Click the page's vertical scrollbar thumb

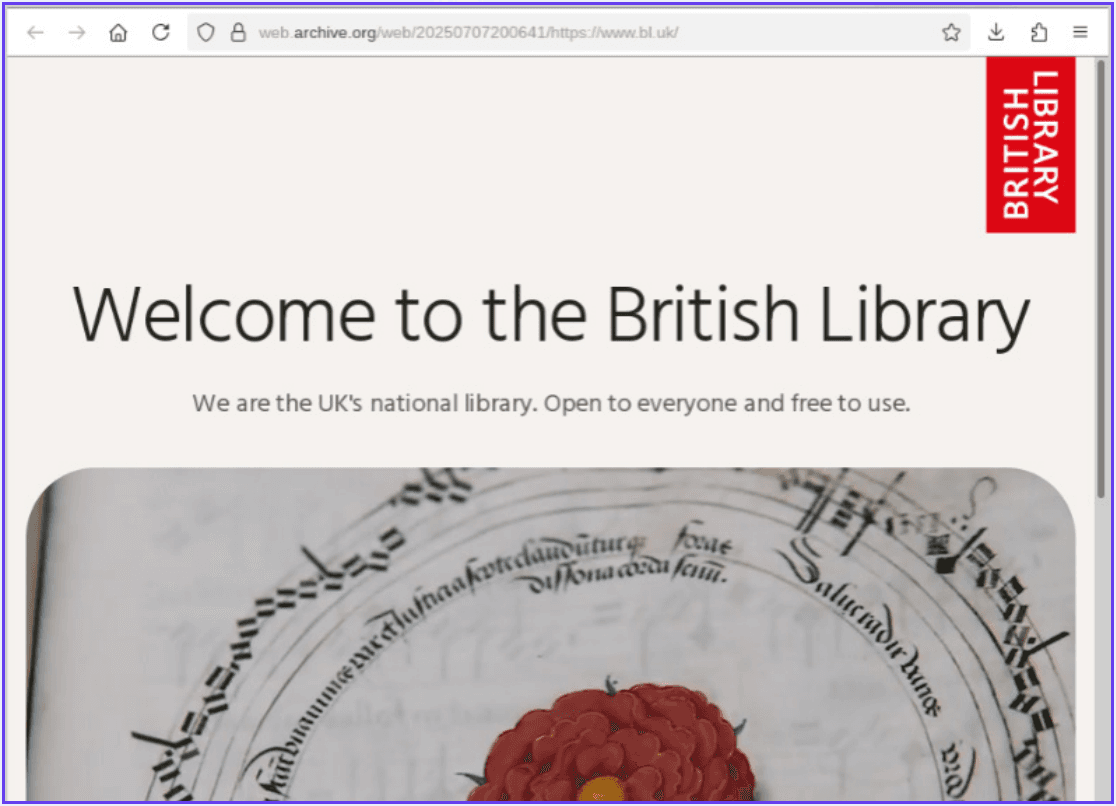click(1101, 278)
